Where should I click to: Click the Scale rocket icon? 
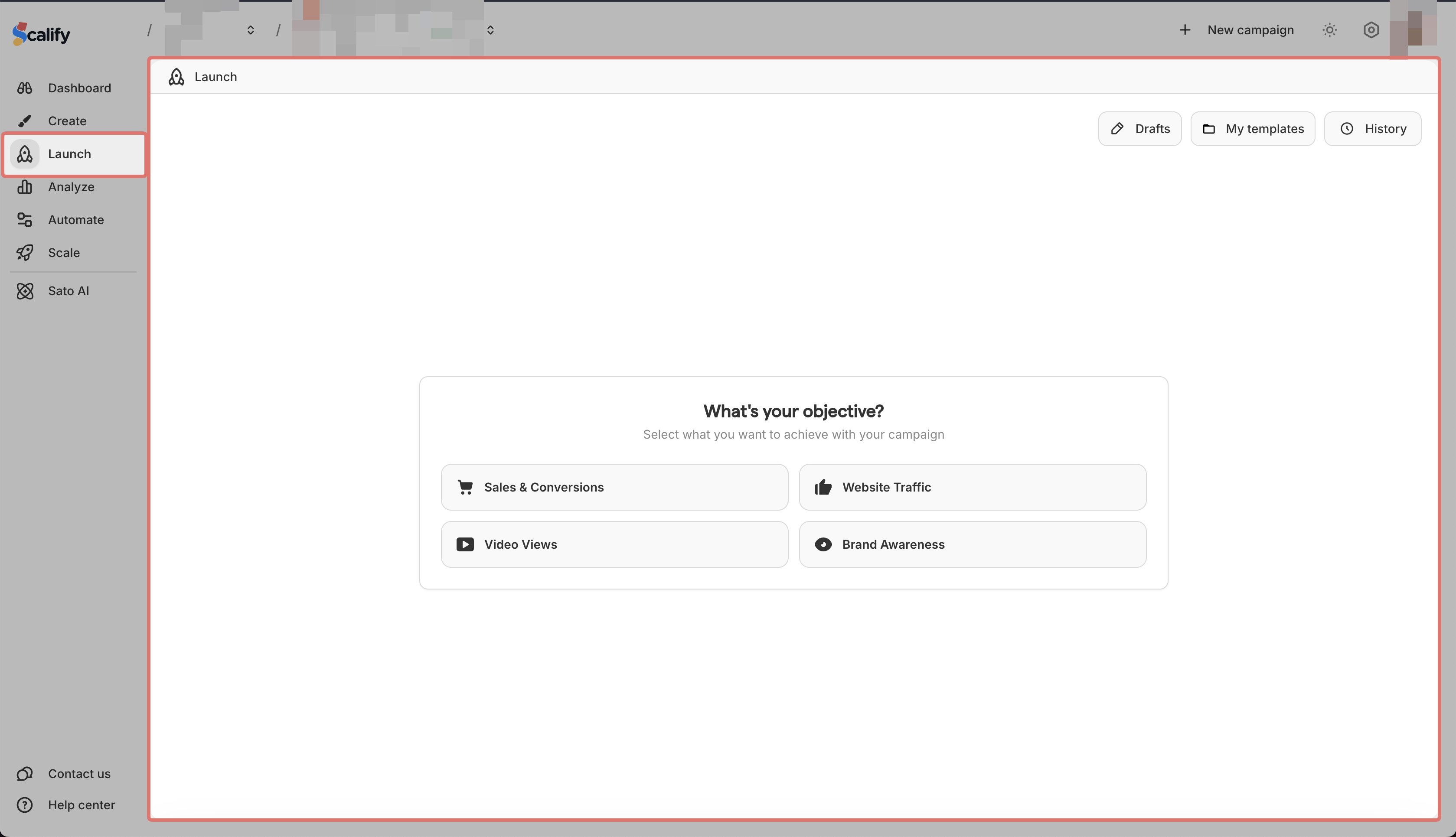click(25, 252)
